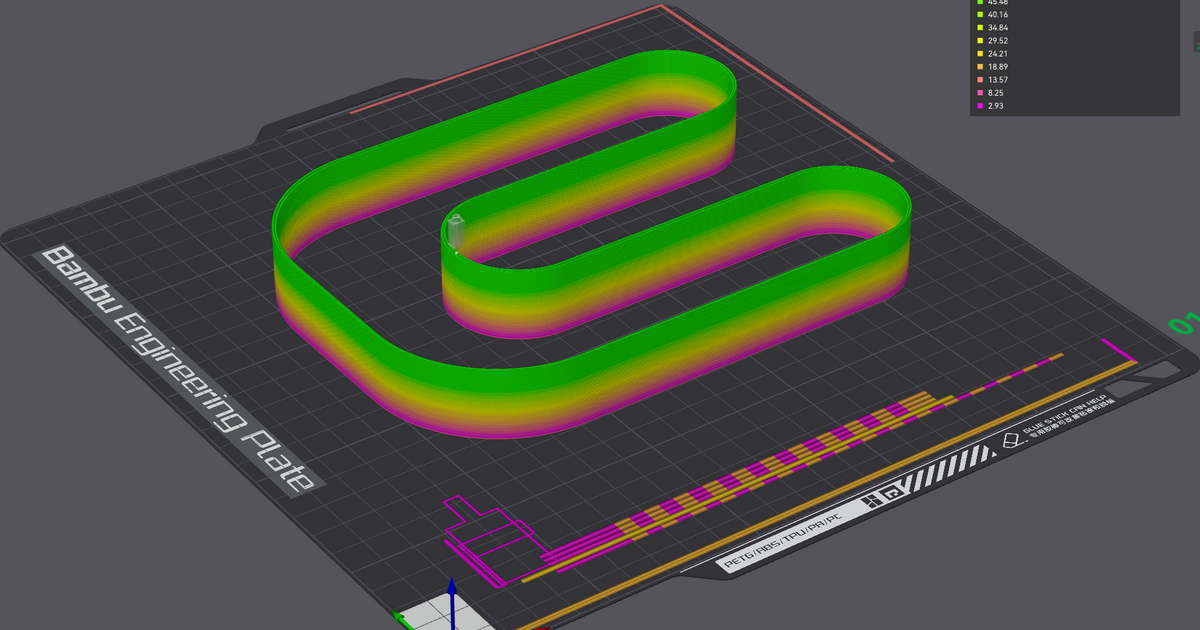Select the green spiral sliced model
Screen dimensions: 1200x630
[x=590, y=245]
